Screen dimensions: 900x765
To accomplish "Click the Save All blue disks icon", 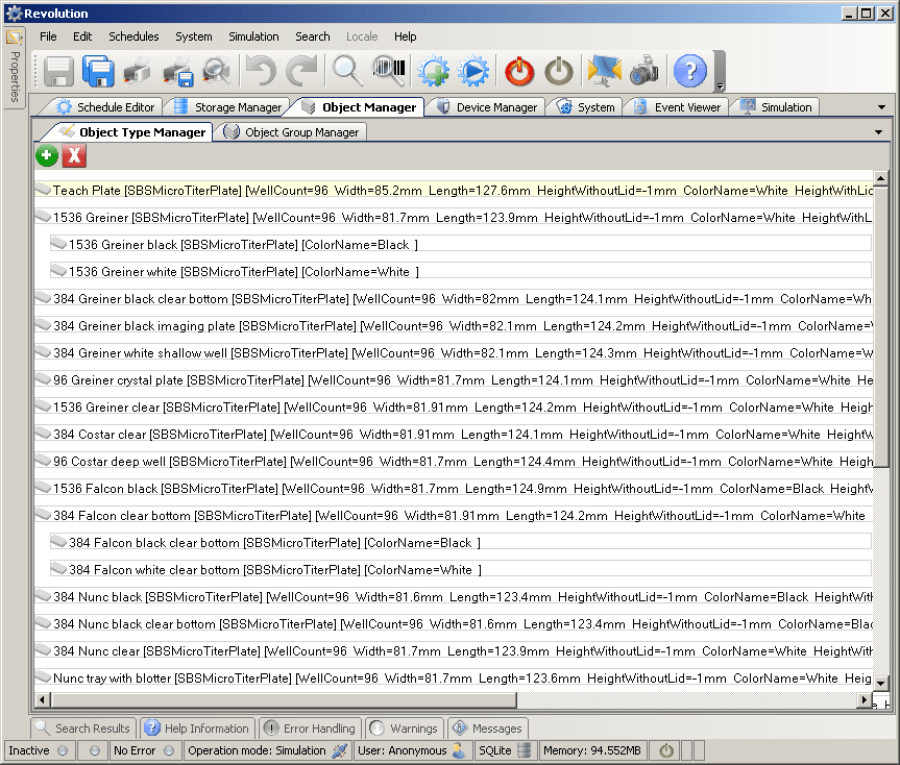I will point(98,71).
